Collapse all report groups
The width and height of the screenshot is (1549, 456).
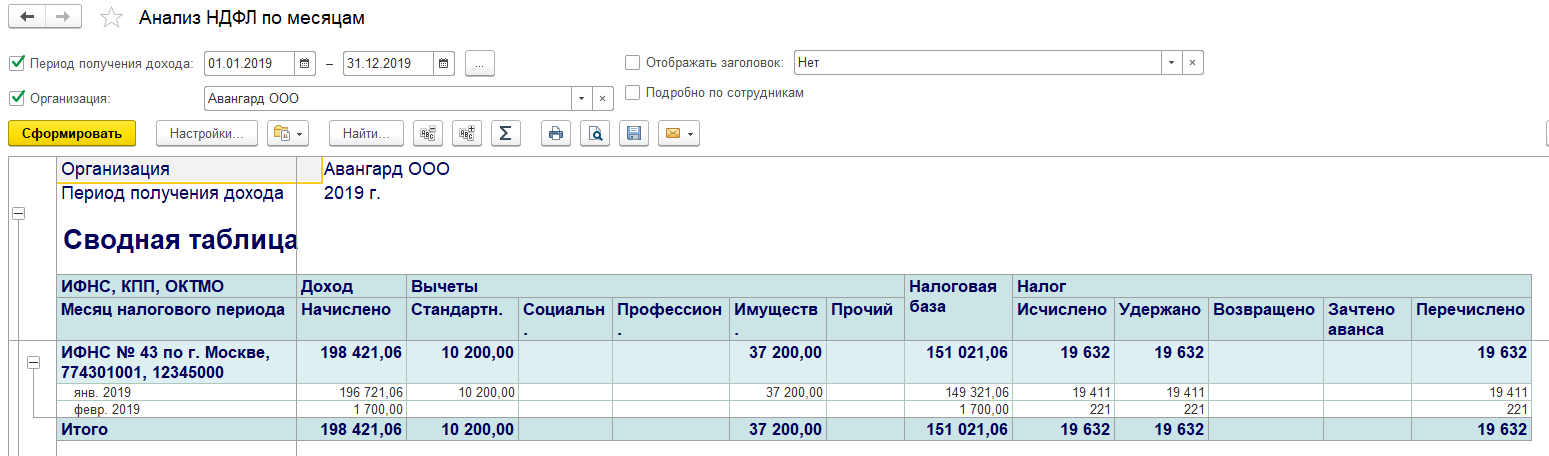(428, 133)
